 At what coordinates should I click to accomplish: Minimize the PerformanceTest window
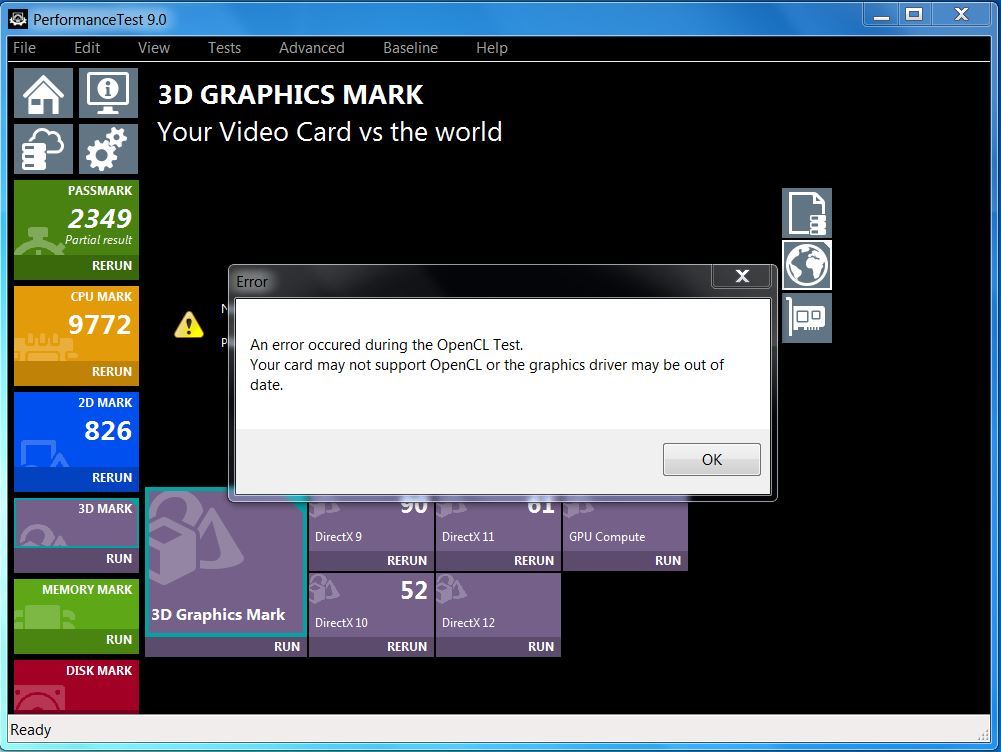(x=881, y=15)
